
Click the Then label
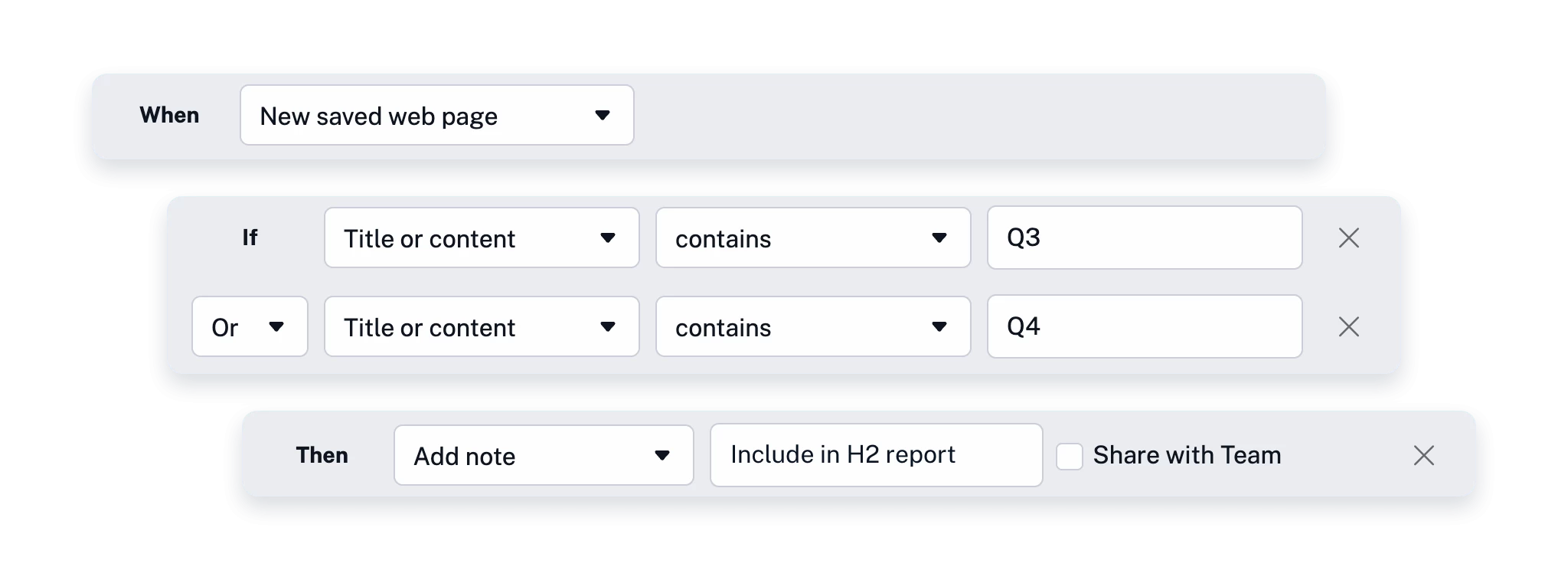tap(322, 456)
